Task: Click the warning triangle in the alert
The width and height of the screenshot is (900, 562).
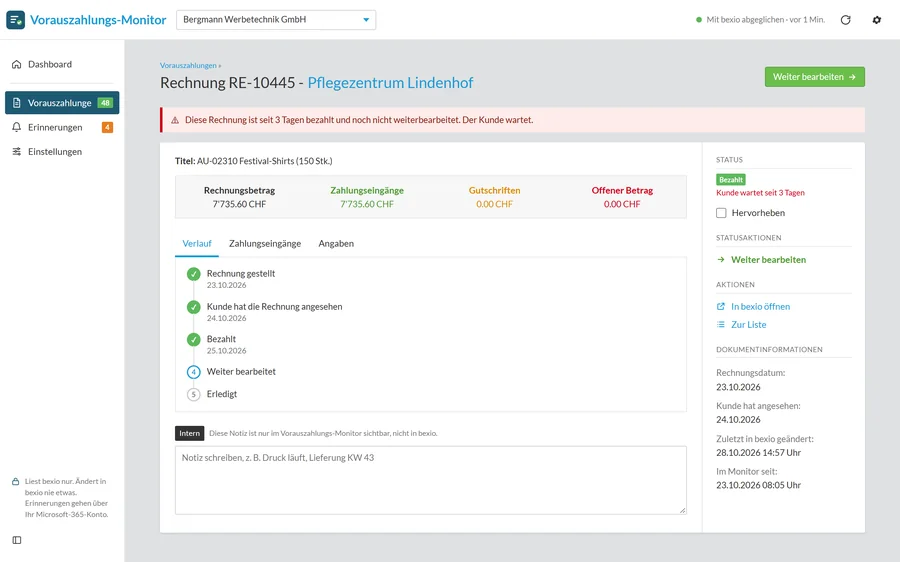Action: (175, 120)
